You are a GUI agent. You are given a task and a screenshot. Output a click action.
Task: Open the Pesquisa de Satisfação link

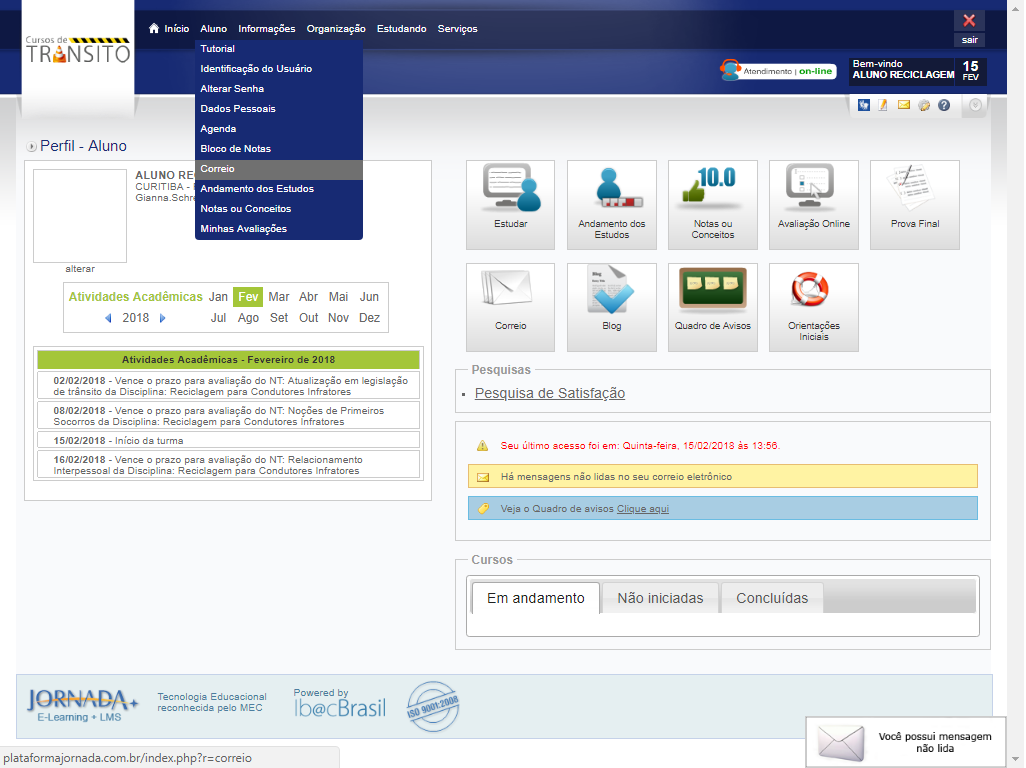[x=550, y=393]
